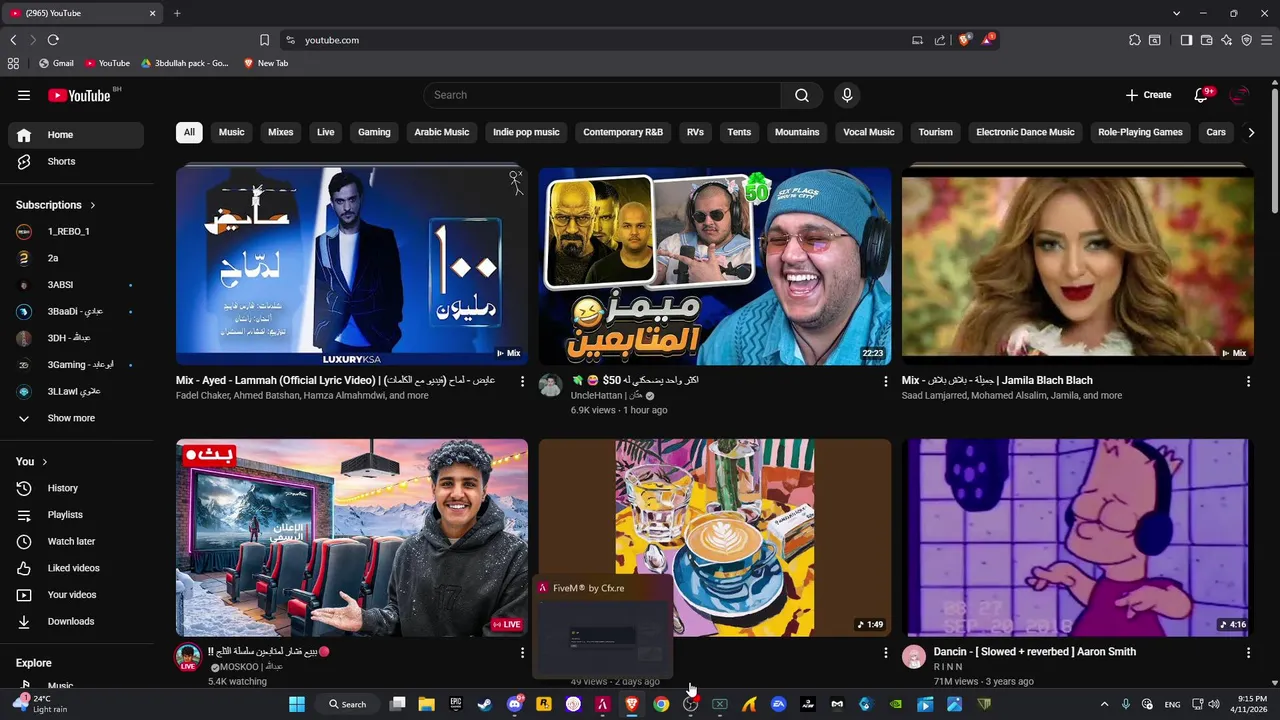Expand the You section chevron
Screen dimensions: 1280x720
click(45, 462)
